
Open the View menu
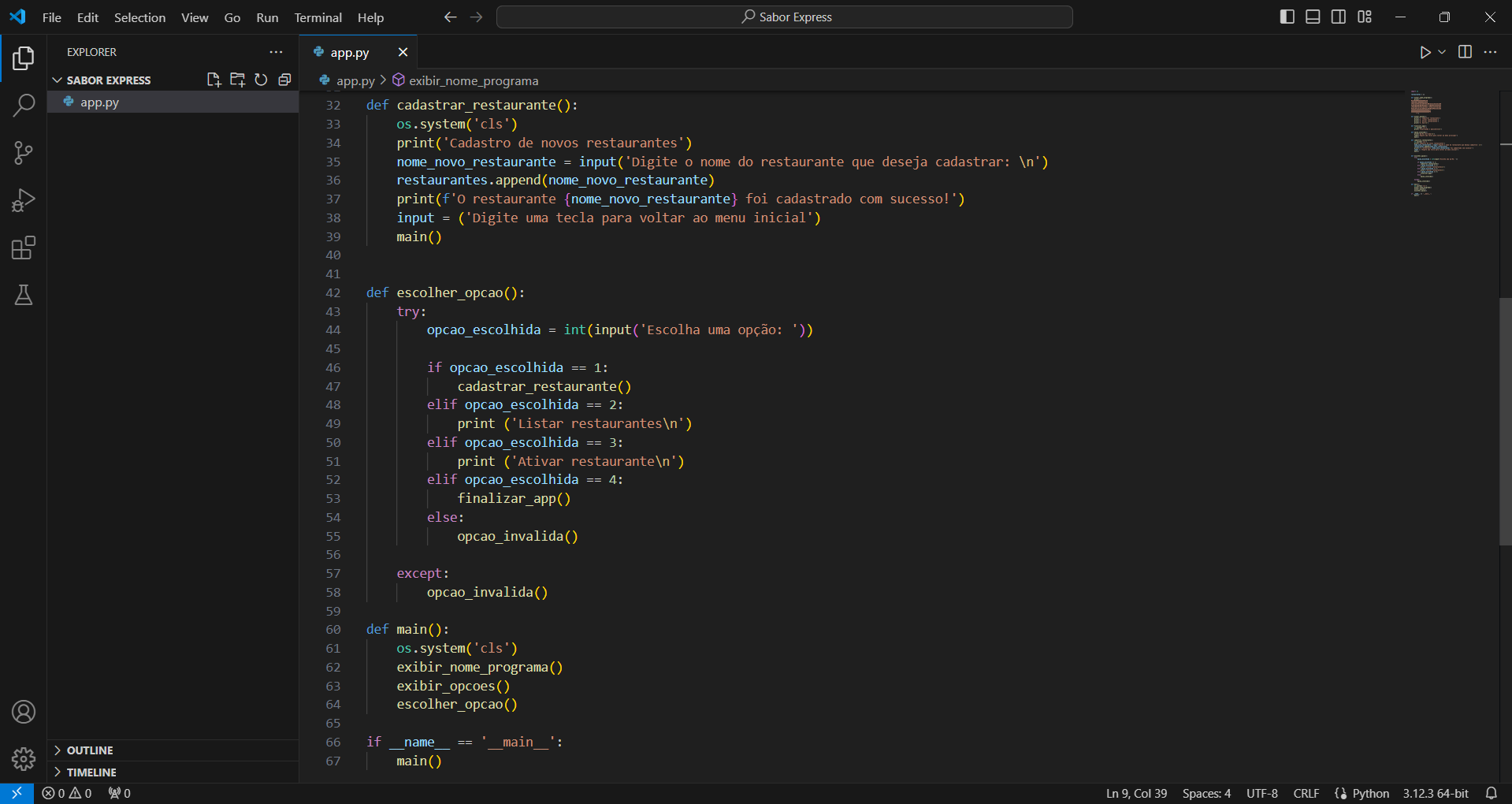click(195, 17)
